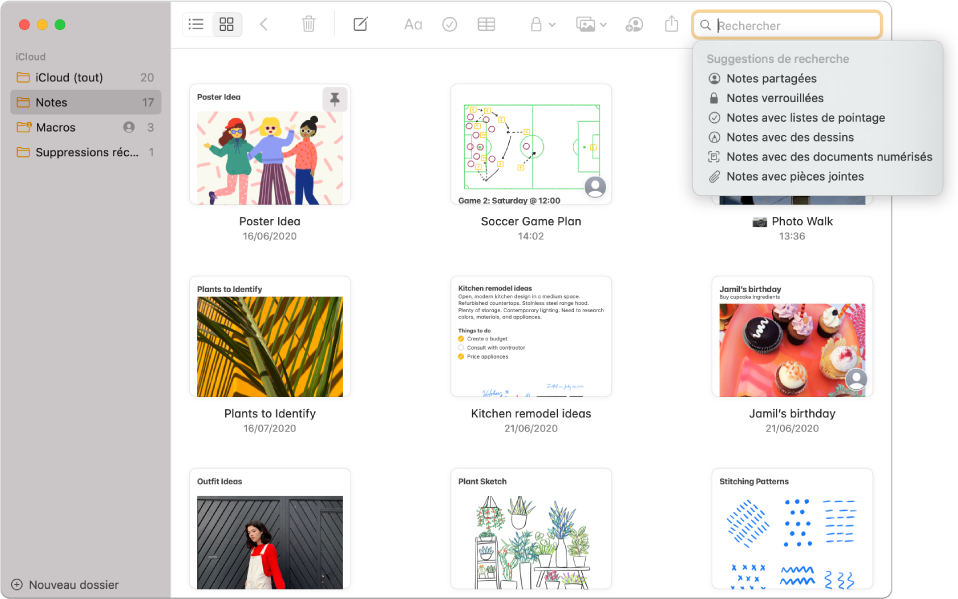Click Jamil's birthday title label
Screen dimensions: 958x599
pyautogui.click(x=792, y=414)
